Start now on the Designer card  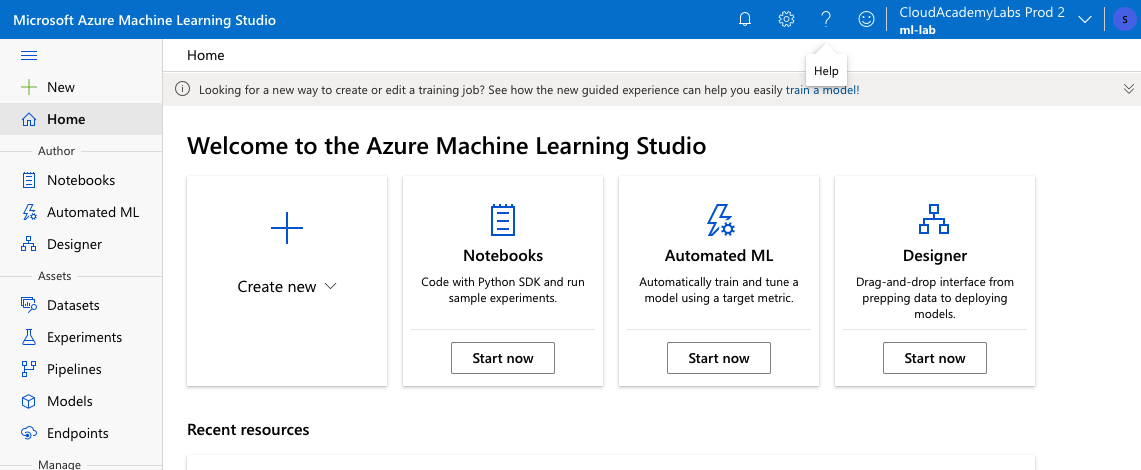pyautogui.click(x=935, y=358)
